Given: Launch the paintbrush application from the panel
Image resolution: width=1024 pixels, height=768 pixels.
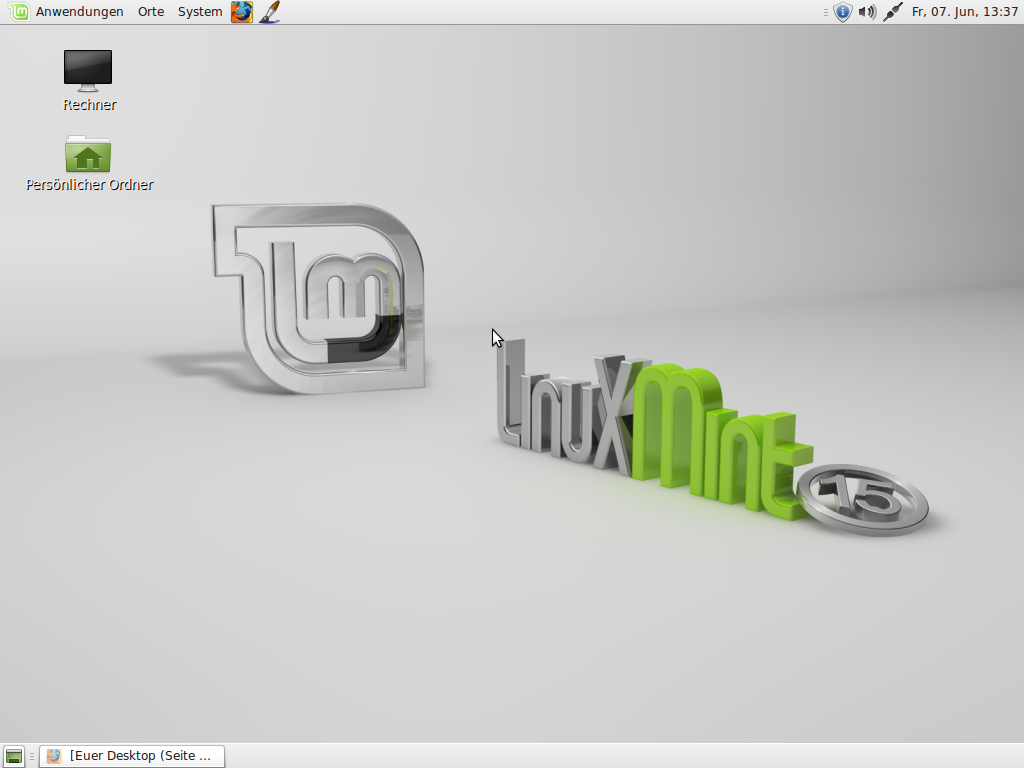Looking at the screenshot, I should coord(270,12).
